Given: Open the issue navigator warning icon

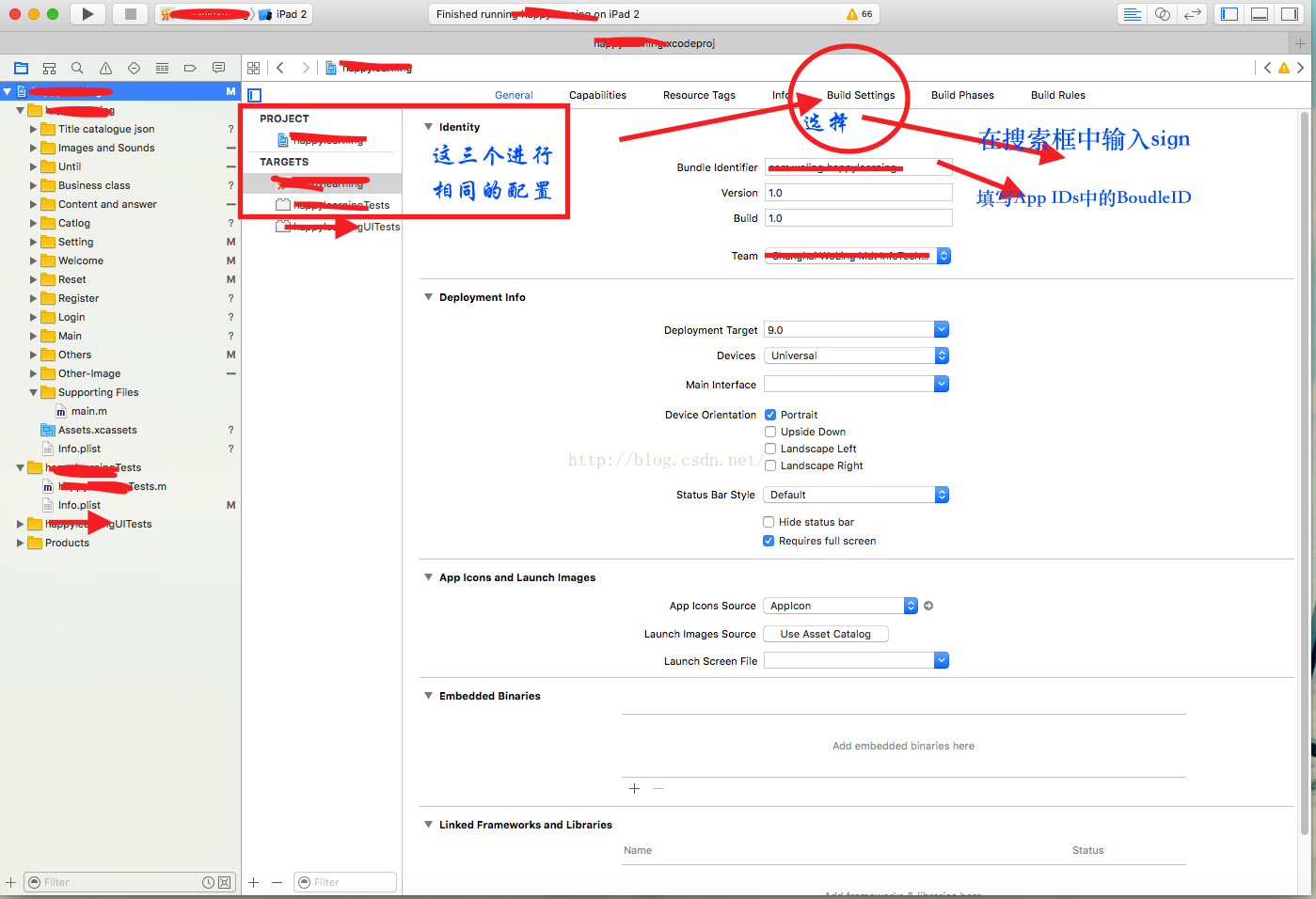Looking at the screenshot, I should [x=105, y=68].
